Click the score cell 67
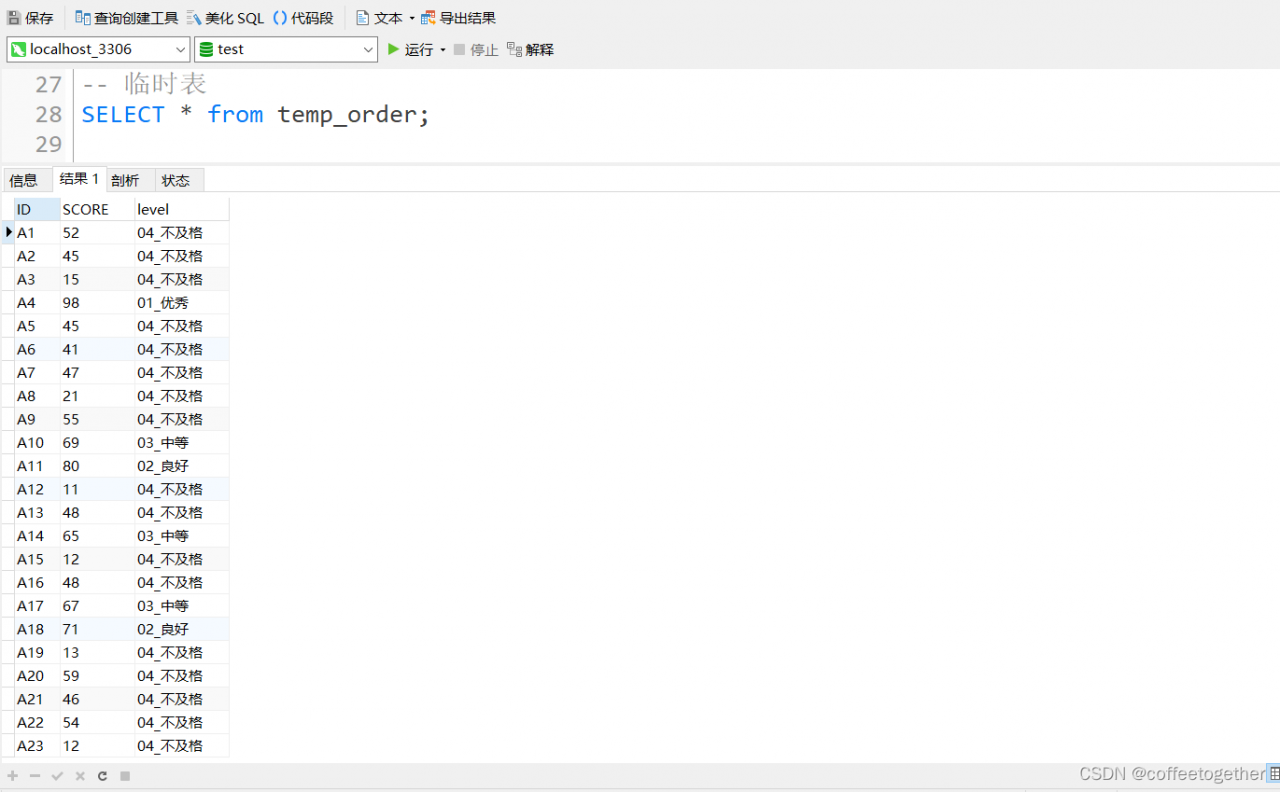This screenshot has width=1280, height=792. coord(97,606)
